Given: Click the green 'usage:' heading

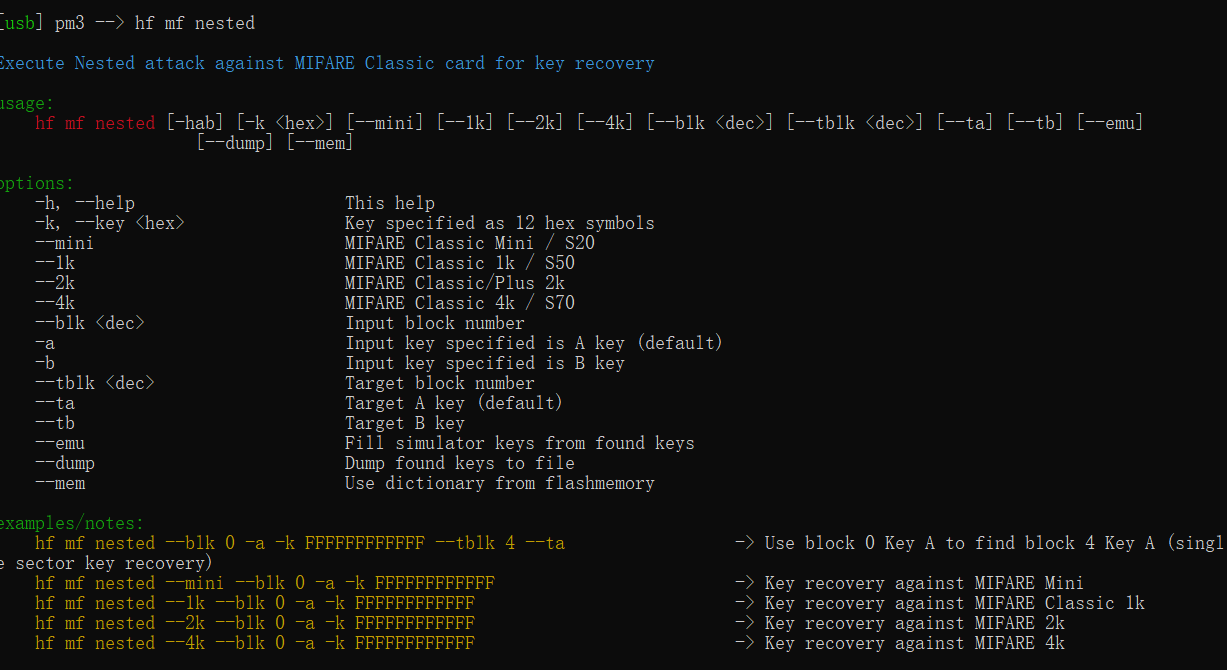Looking at the screenshot, I should (27, 103).
